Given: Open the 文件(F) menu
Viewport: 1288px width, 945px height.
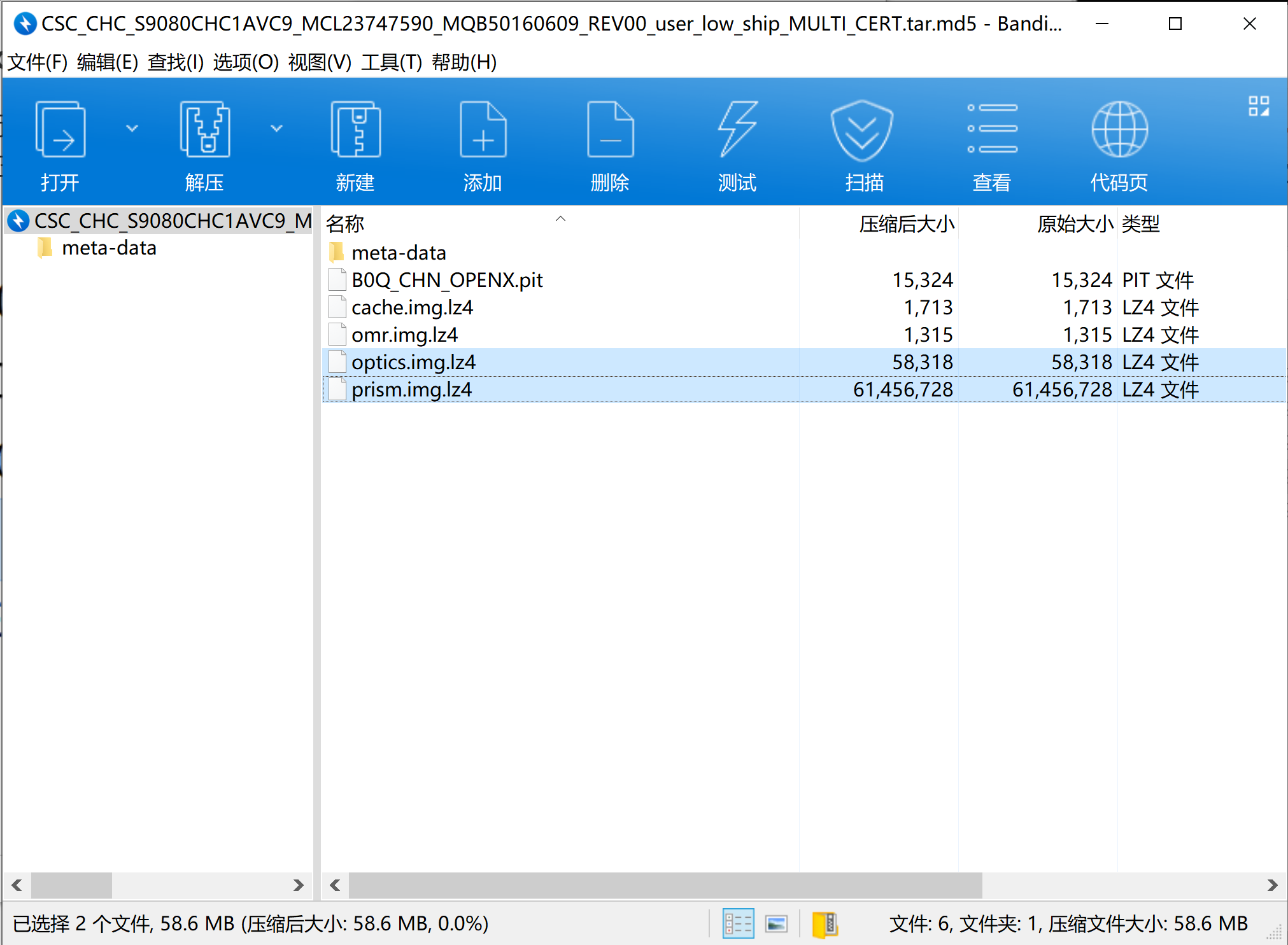Looking at the screenshot, I should 37,62.
